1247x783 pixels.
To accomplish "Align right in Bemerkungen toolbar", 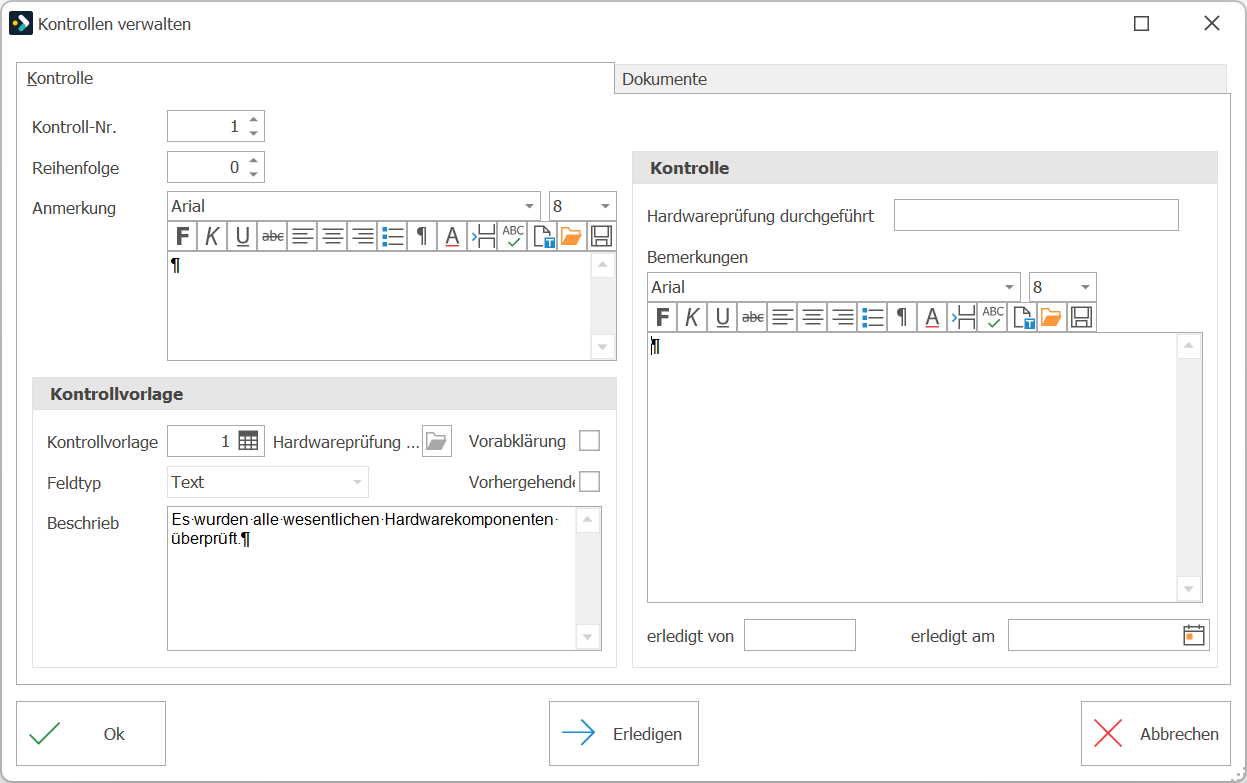I will 842,317.
